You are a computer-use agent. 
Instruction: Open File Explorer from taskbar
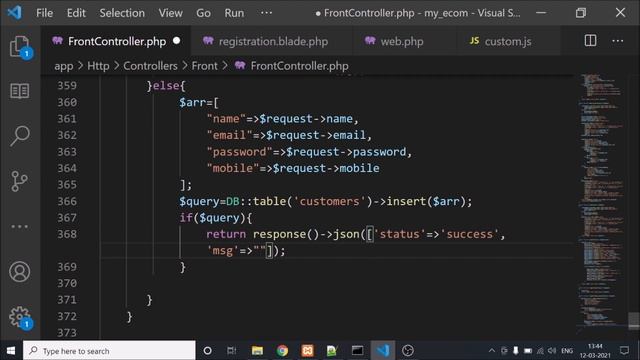click(x=257, y=351)
